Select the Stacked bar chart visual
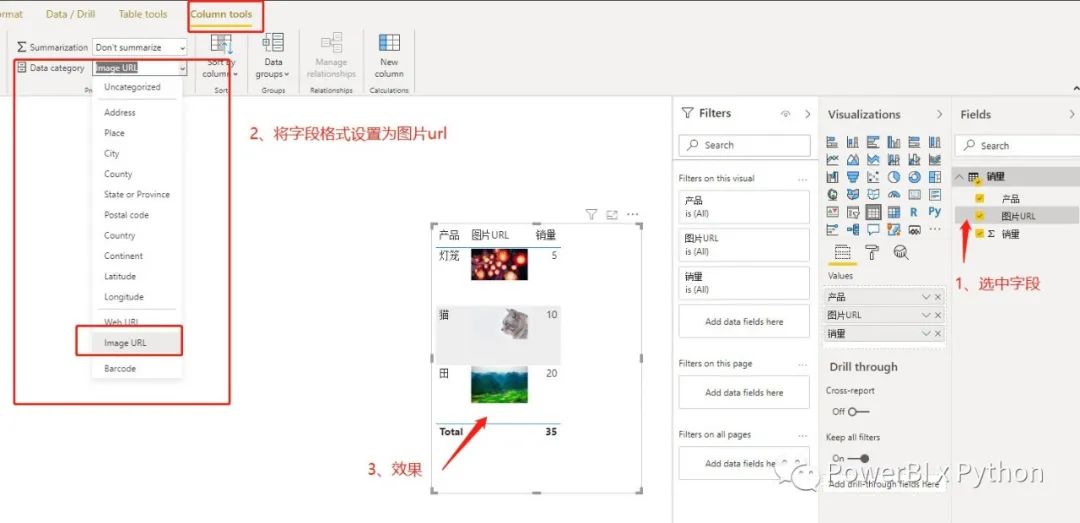Image resolution: width=1080 pixels, height=523 pixels. point(832,142)
